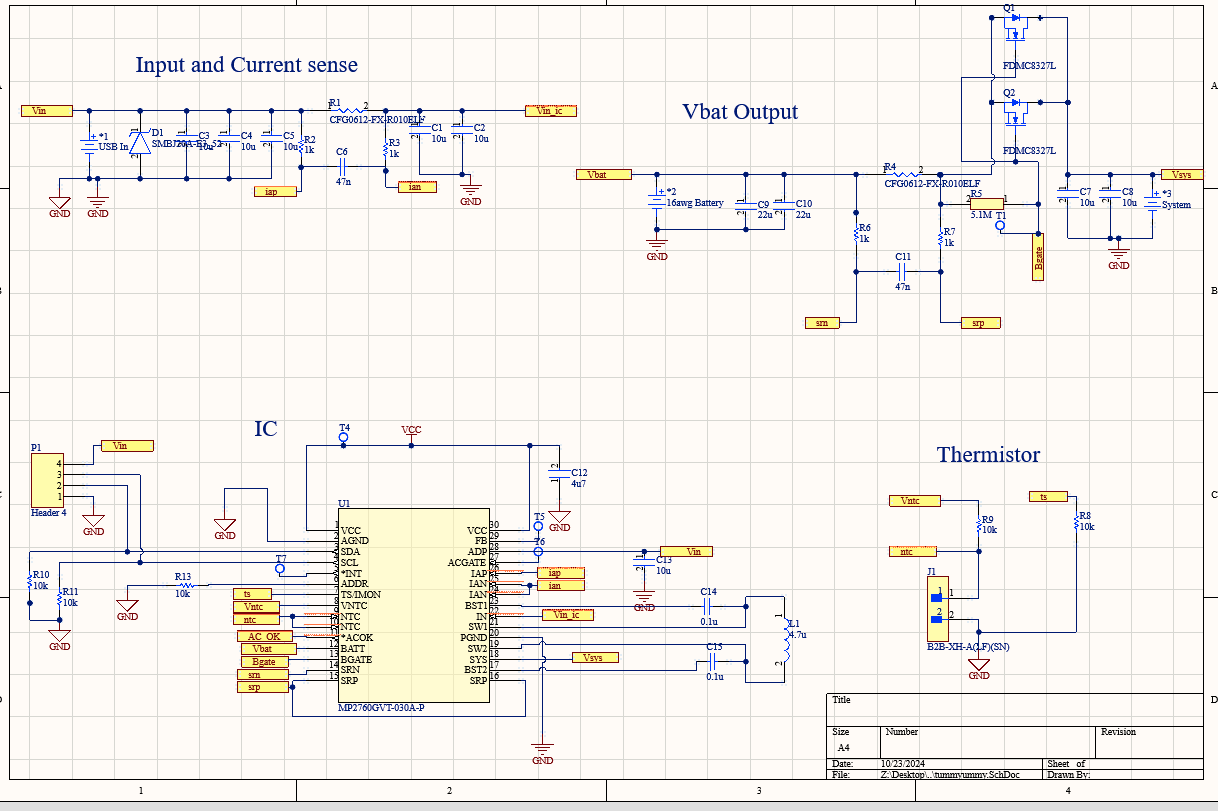Select capacitor C14 0.1u

tap(709, 605)
